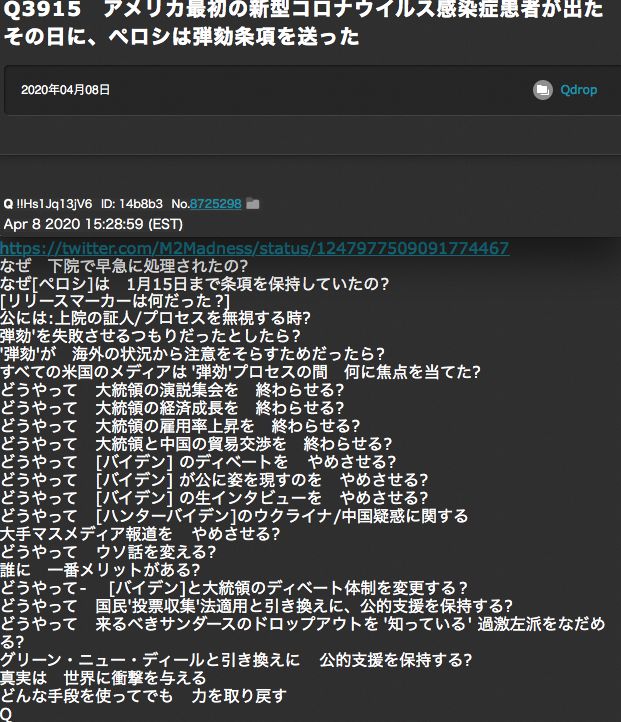Viewport: 621px width, 722px height.
Task: Click the line すべての米国のメディアは '弾劾'プロセスの間
Action: (240, 372)
